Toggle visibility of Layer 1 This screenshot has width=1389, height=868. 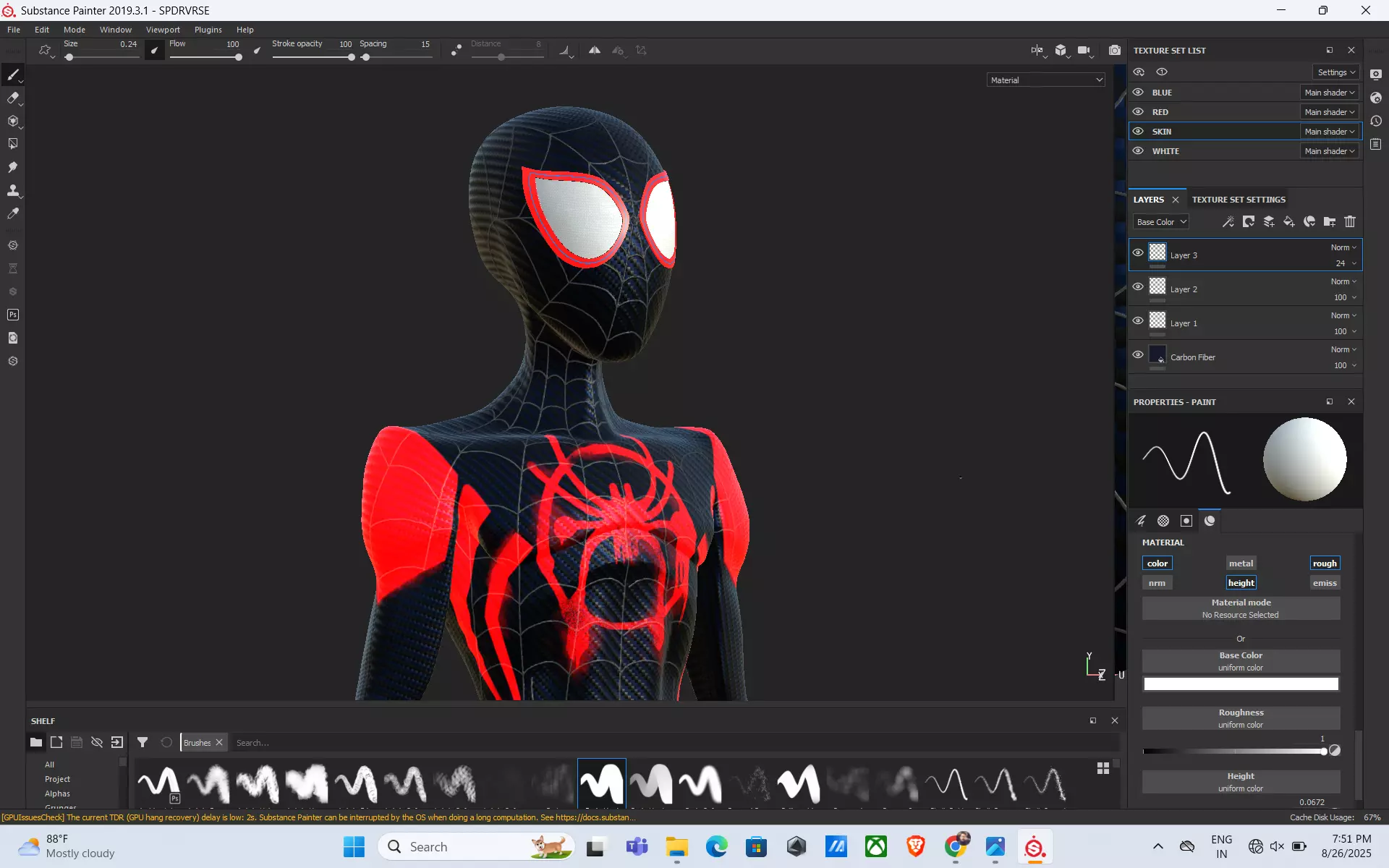click(x=1138, y=321)
